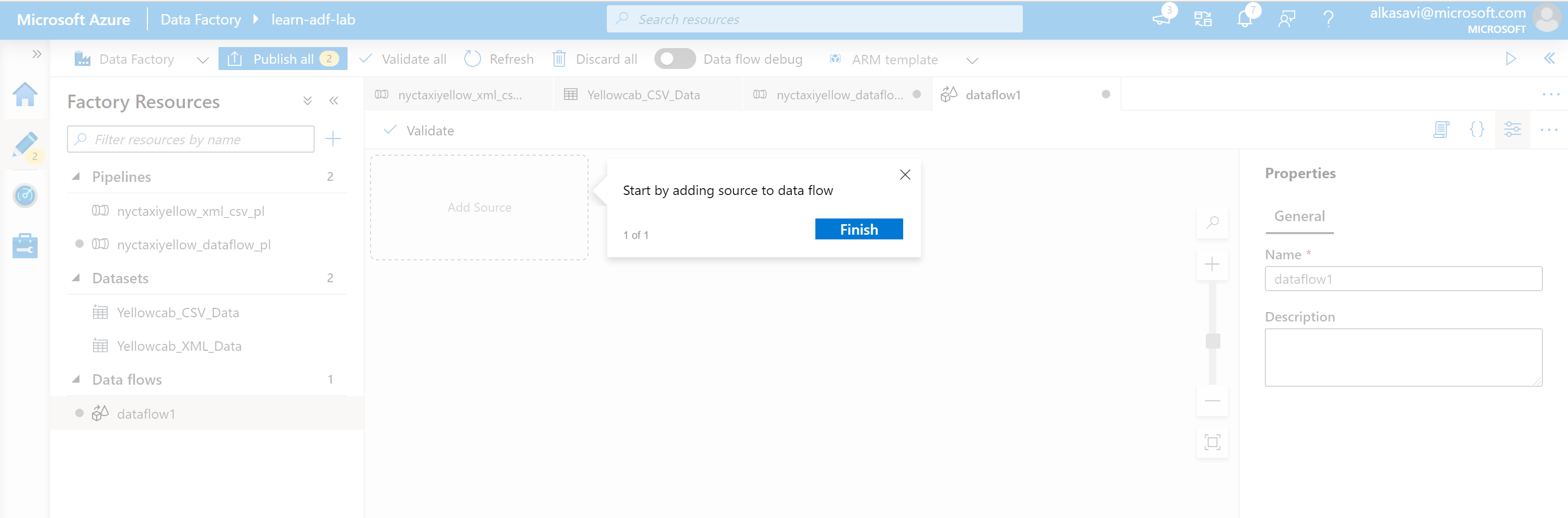Click the Add Source placeholder
The height and width of the screenshot is (518, 1568).
click(480, 207)
